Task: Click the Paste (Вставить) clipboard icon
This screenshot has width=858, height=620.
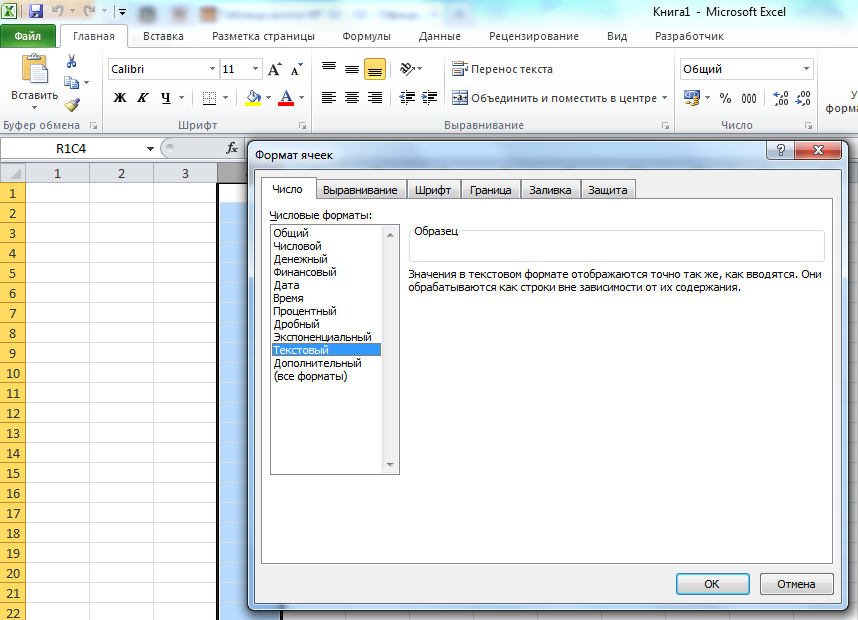Action: pyautogui.click(x=34, y=69)
